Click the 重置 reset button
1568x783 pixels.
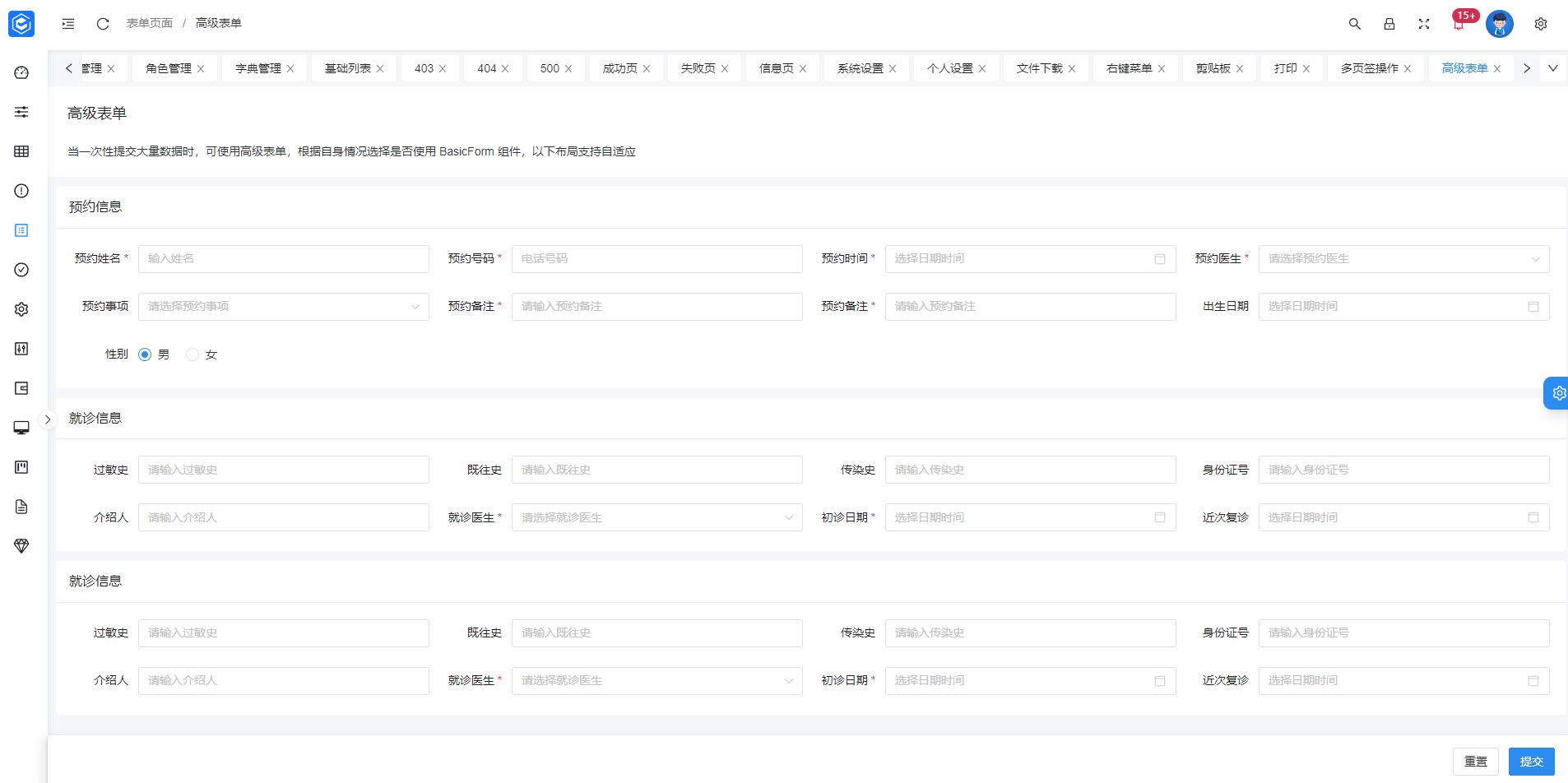[1475, 762]
